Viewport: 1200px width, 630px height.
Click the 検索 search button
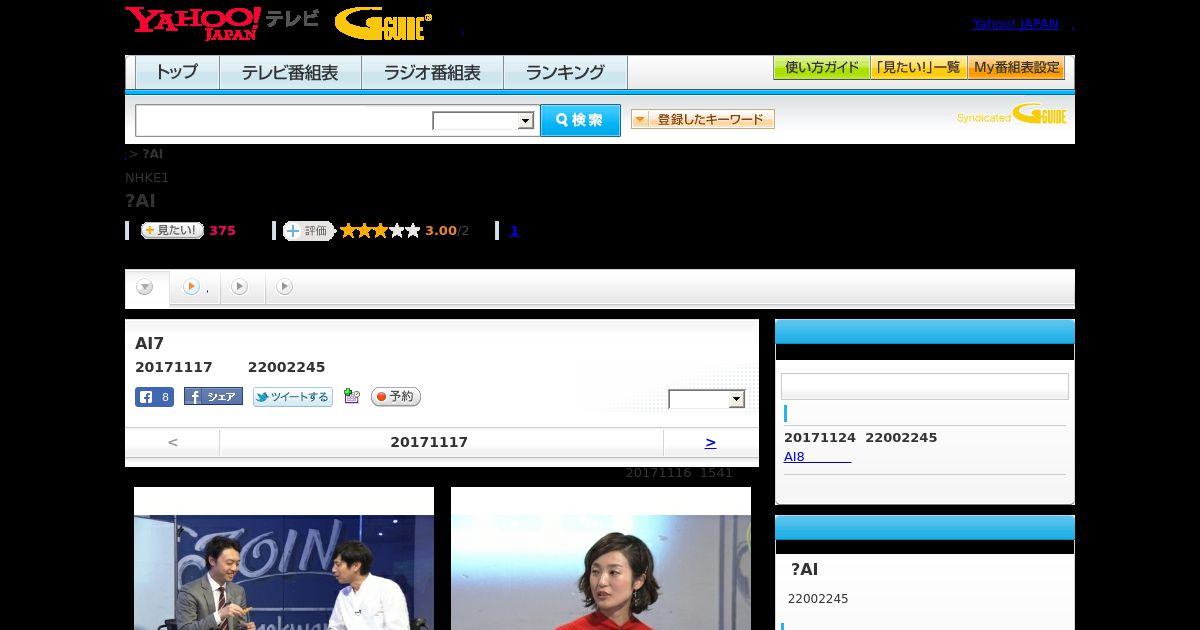click(580, 120)
